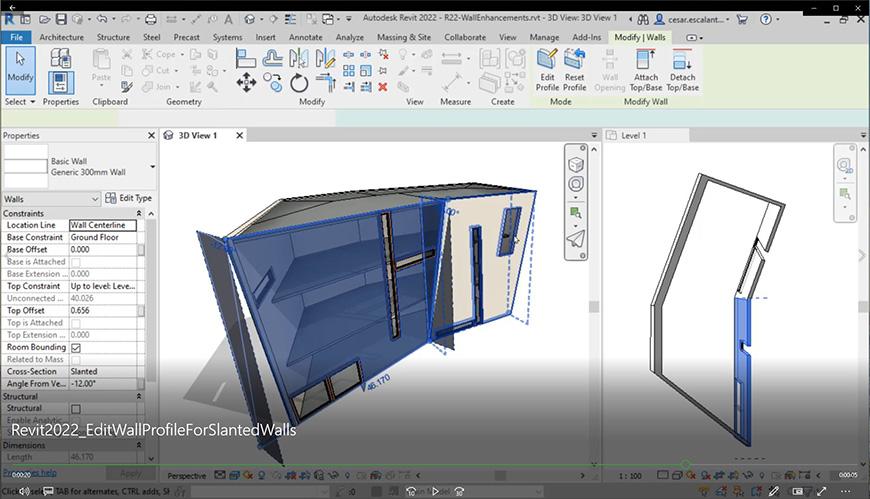Play the video with the play button
The image size is (870, 499).
(x=435, y=491)
